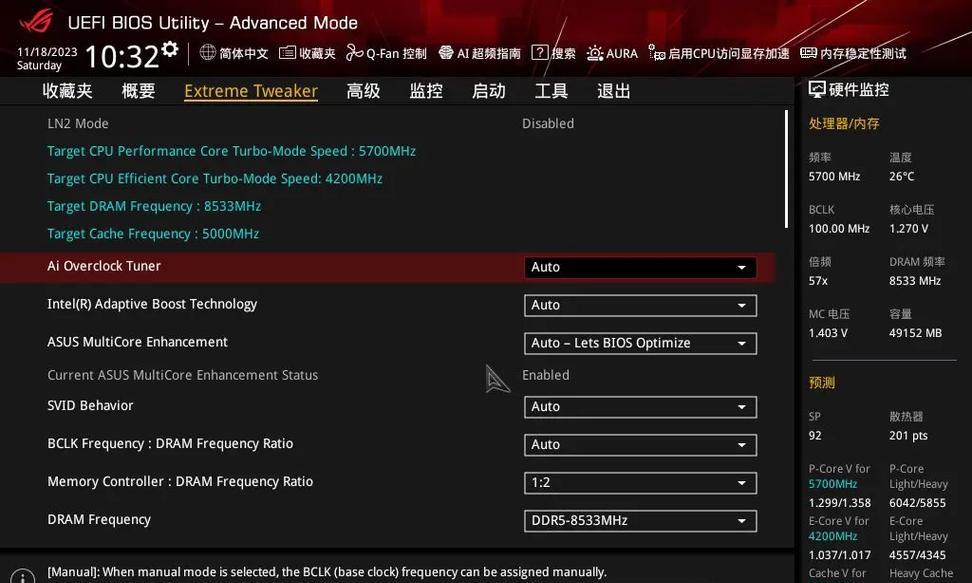Select the SVID Behavior label
Screen dimensions: 972x583
click(x=91, y=406)
